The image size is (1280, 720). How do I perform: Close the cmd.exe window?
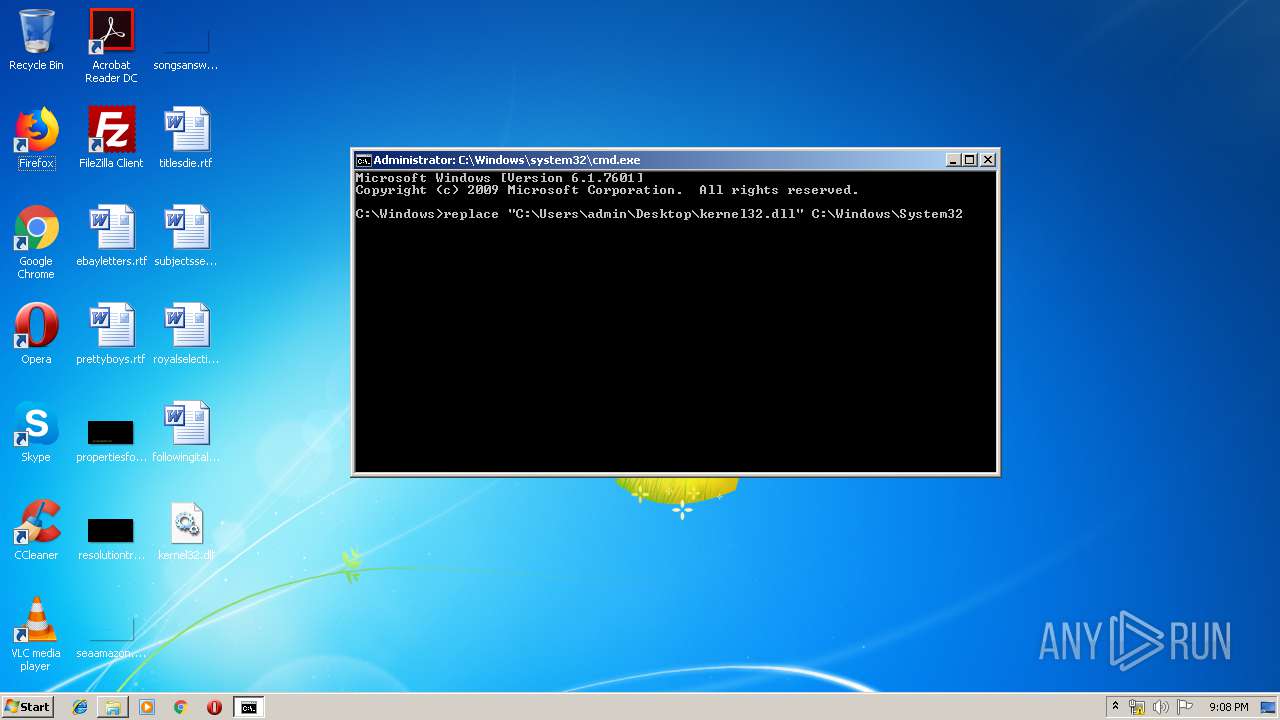point(988,160)
